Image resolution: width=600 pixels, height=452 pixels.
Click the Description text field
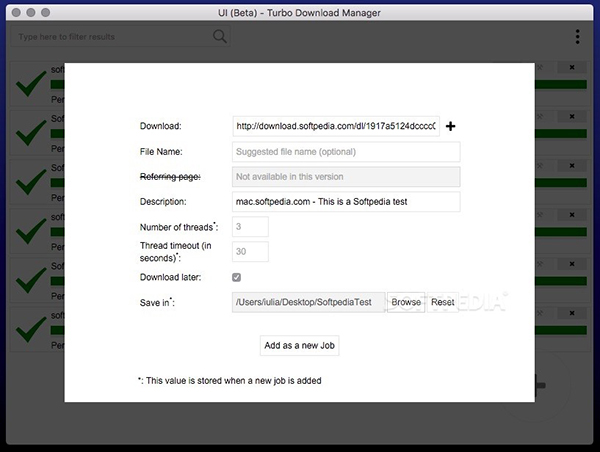click(x=346, y=202)
